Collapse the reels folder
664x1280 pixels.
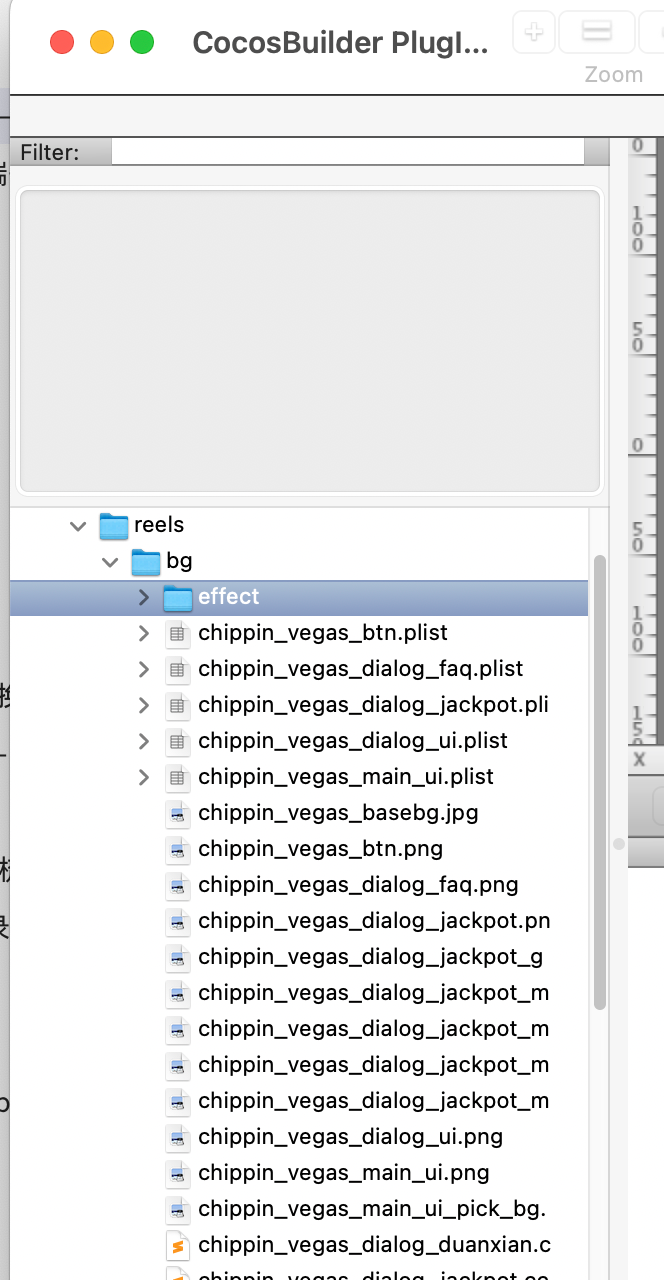(x=78, y=525)
